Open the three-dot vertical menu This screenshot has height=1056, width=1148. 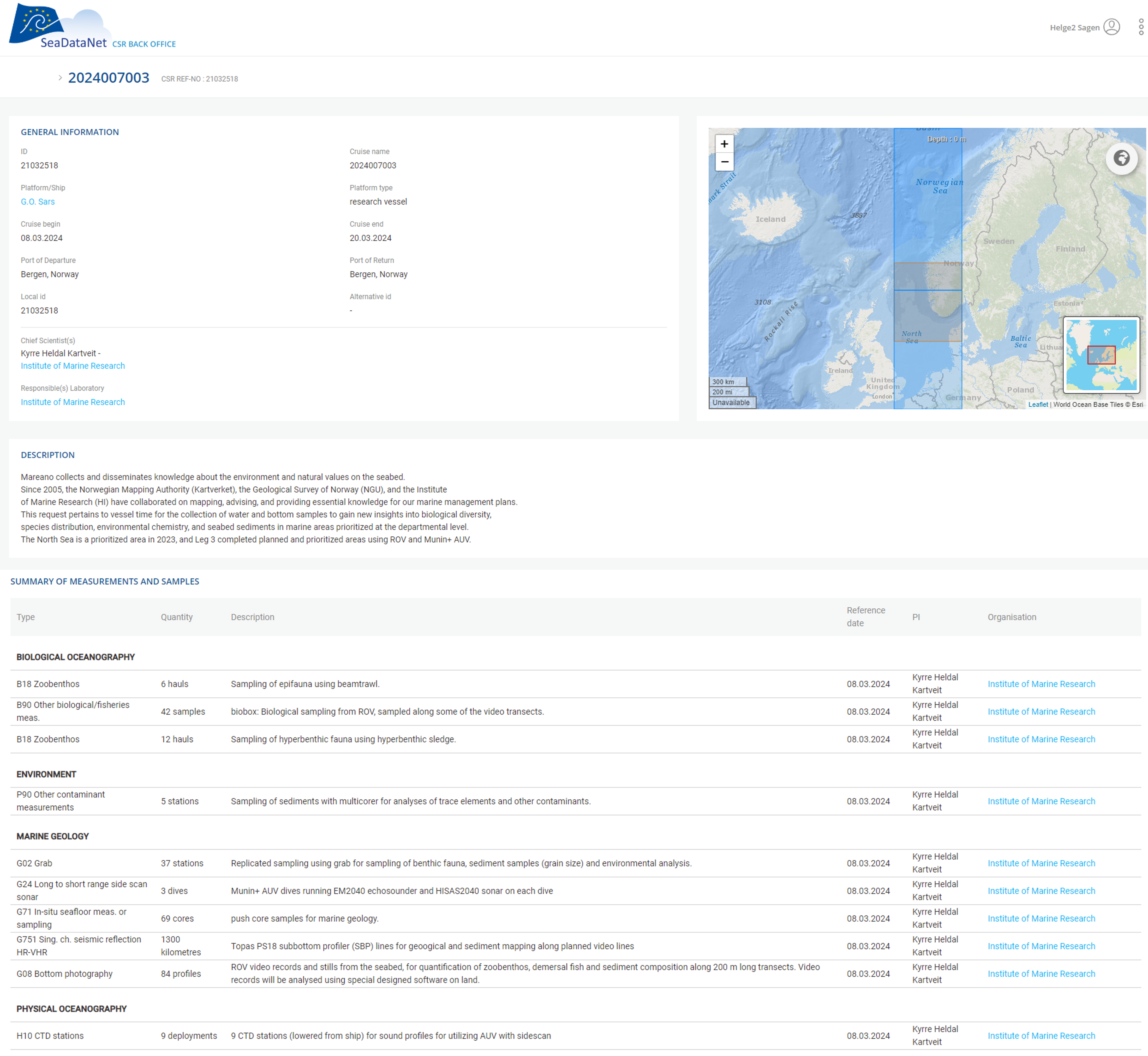point(1141,27)
